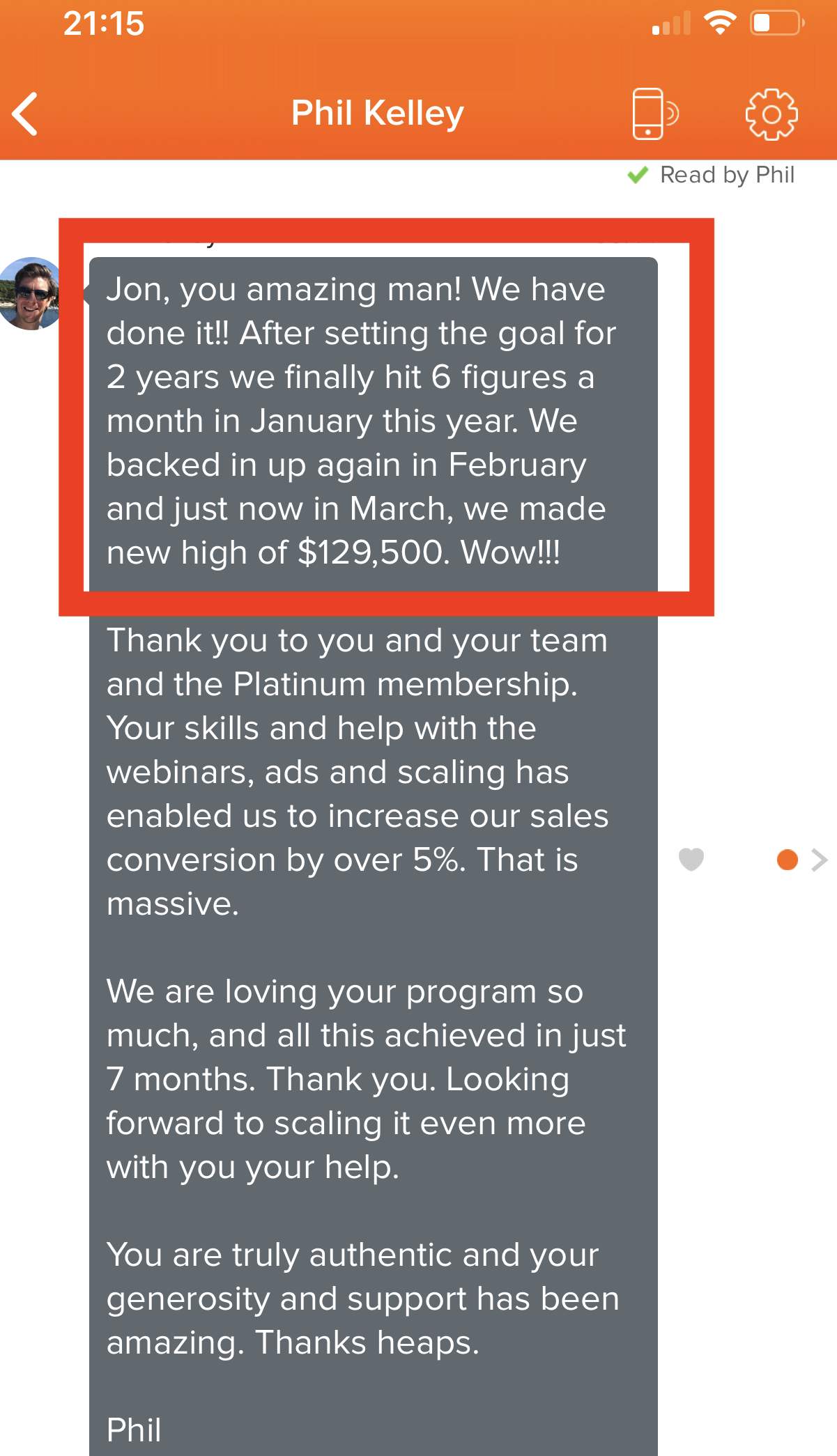Image resolution: width=837 pixels, height=1456 pixels.
Task: Click the green read-receipt checkmark
Action: coord(638,175)
